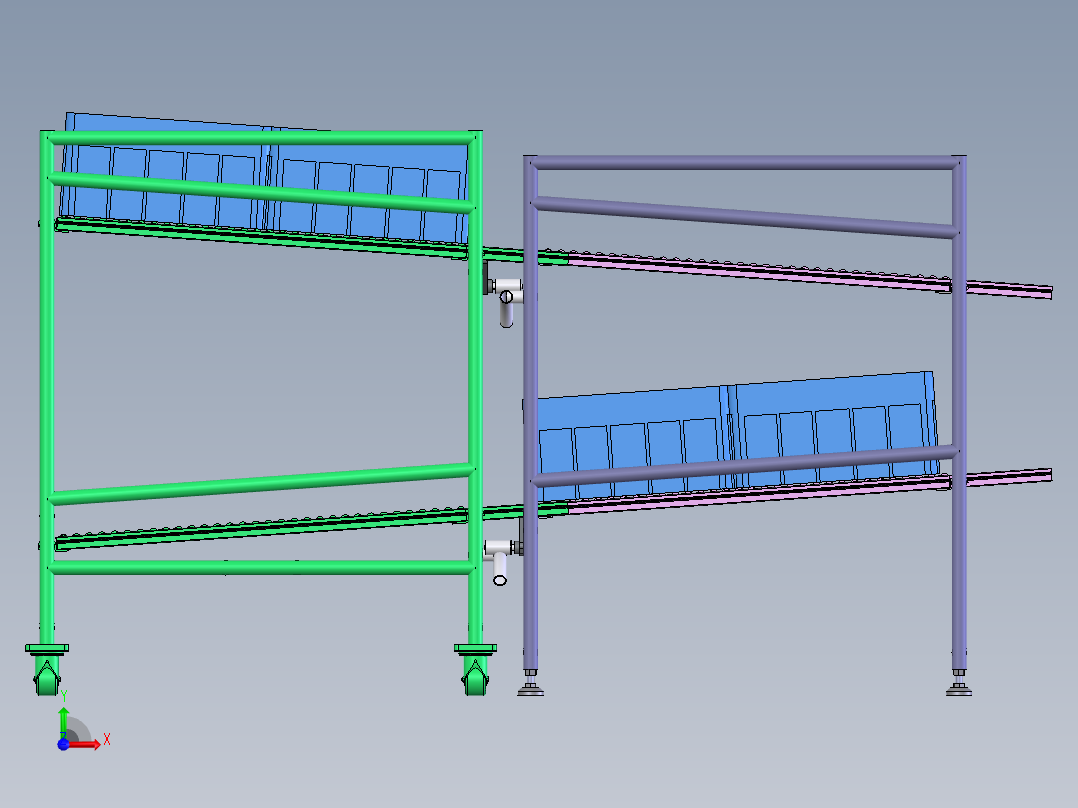Select the top horizontal bar of green frame

click(262, 138)
